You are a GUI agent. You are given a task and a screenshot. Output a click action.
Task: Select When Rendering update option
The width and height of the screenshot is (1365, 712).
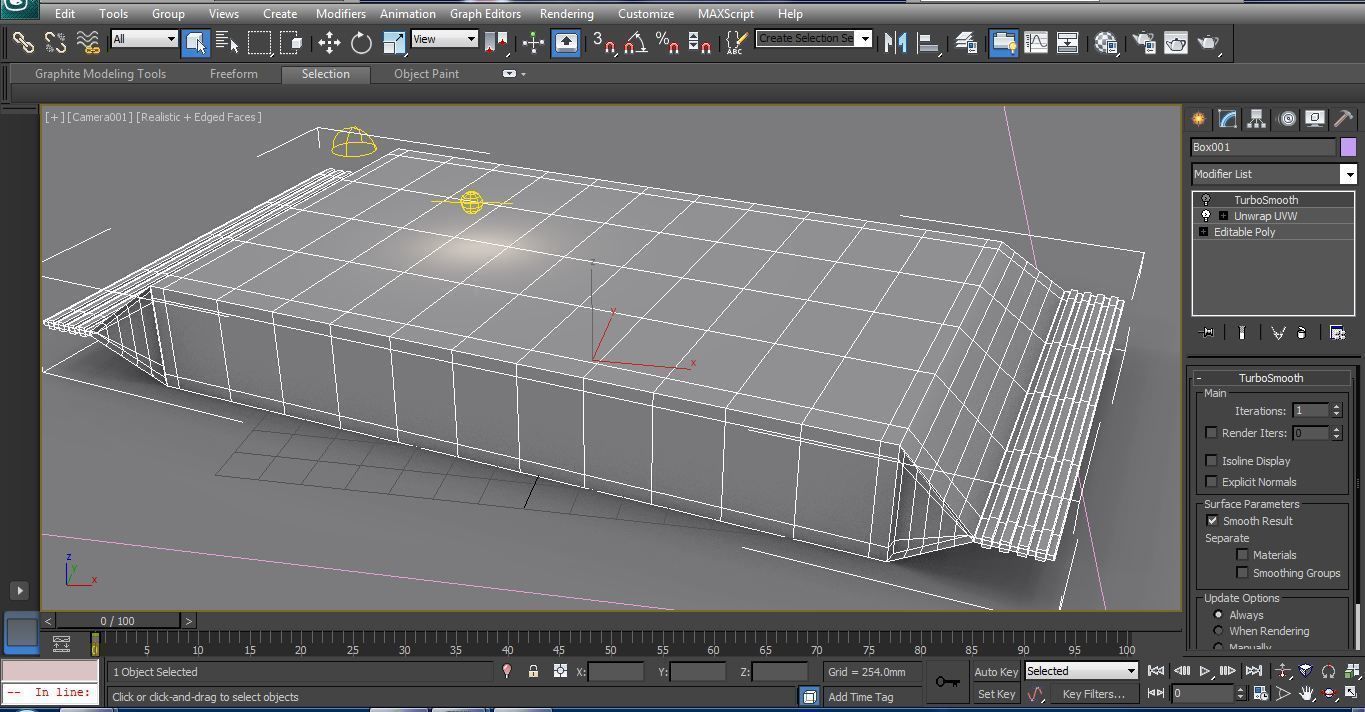pyautogui.click(x=1218, y=631)
